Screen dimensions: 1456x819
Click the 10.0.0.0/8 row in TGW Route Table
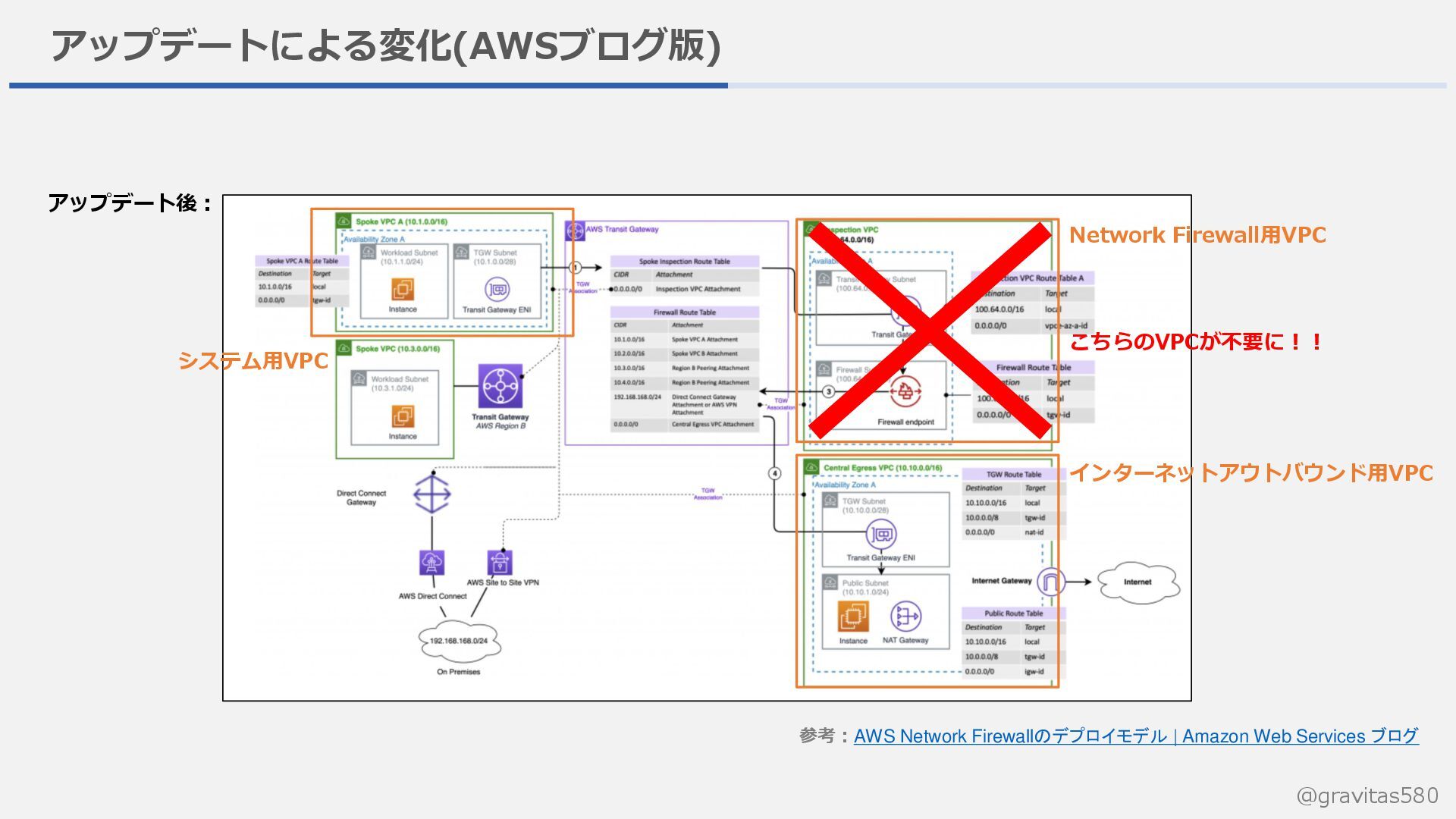click(x=1014, y=518)
